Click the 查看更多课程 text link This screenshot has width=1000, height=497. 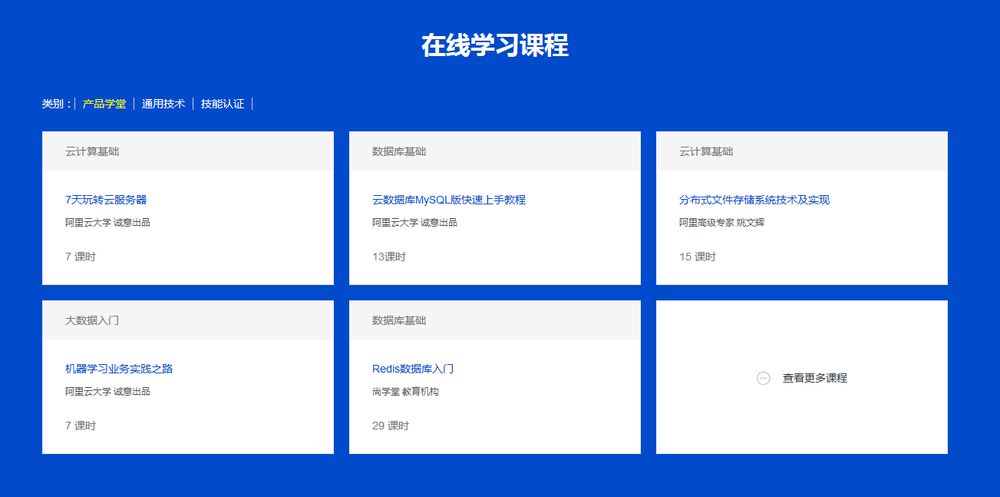pos(814,378)
